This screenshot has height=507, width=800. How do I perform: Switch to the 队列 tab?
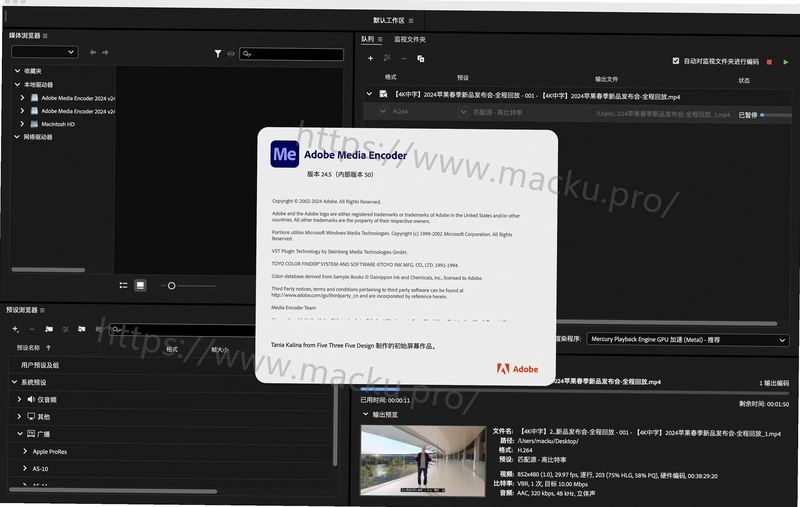[367, 39]
